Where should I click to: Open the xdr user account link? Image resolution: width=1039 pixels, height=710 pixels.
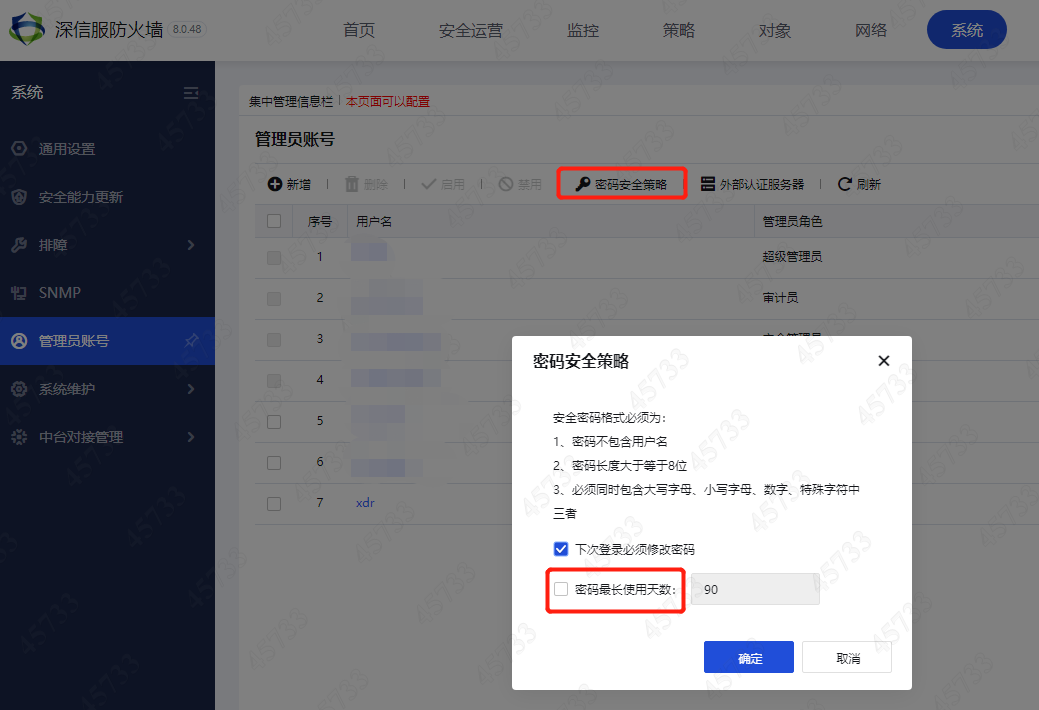click(x=365, y=503)
